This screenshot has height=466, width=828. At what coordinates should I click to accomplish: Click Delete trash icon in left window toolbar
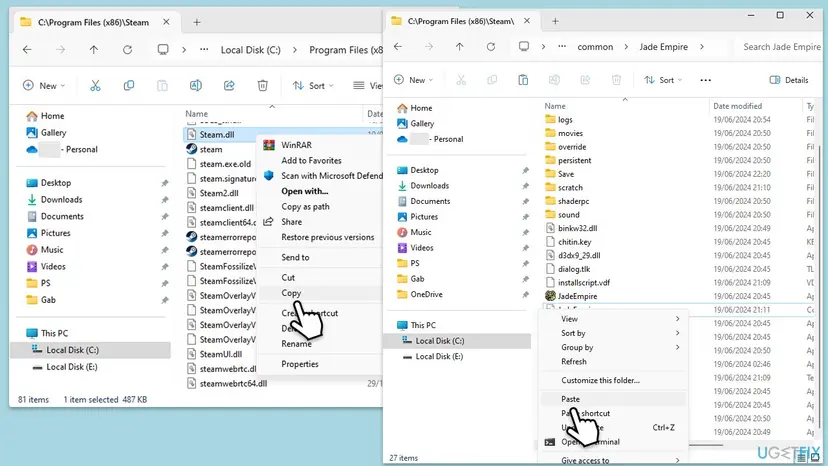tap(262, 85)
